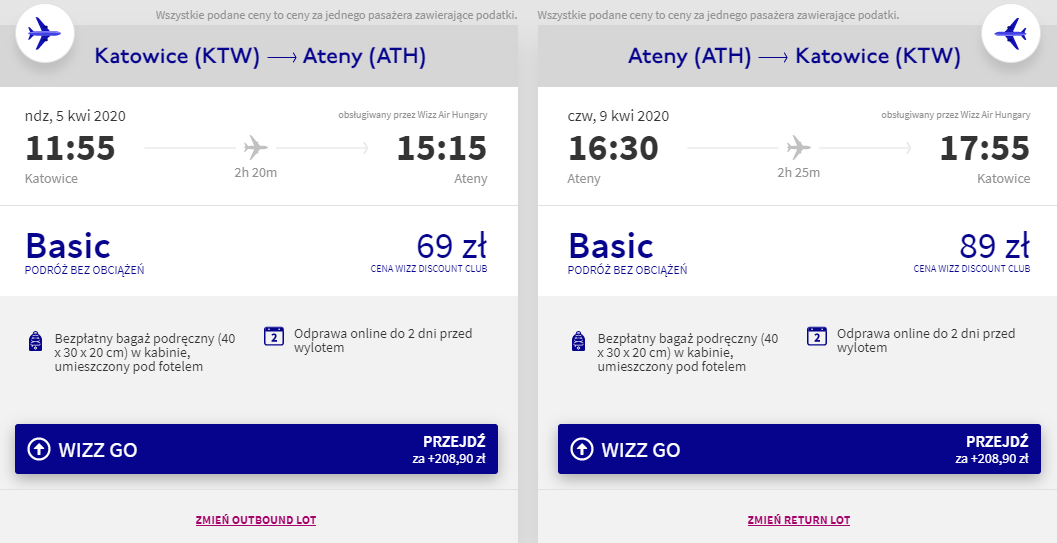The image size is (1057, 543).
Task: Open the ZMIEŃ RETURN LOT link
Action: pos(798,520)
